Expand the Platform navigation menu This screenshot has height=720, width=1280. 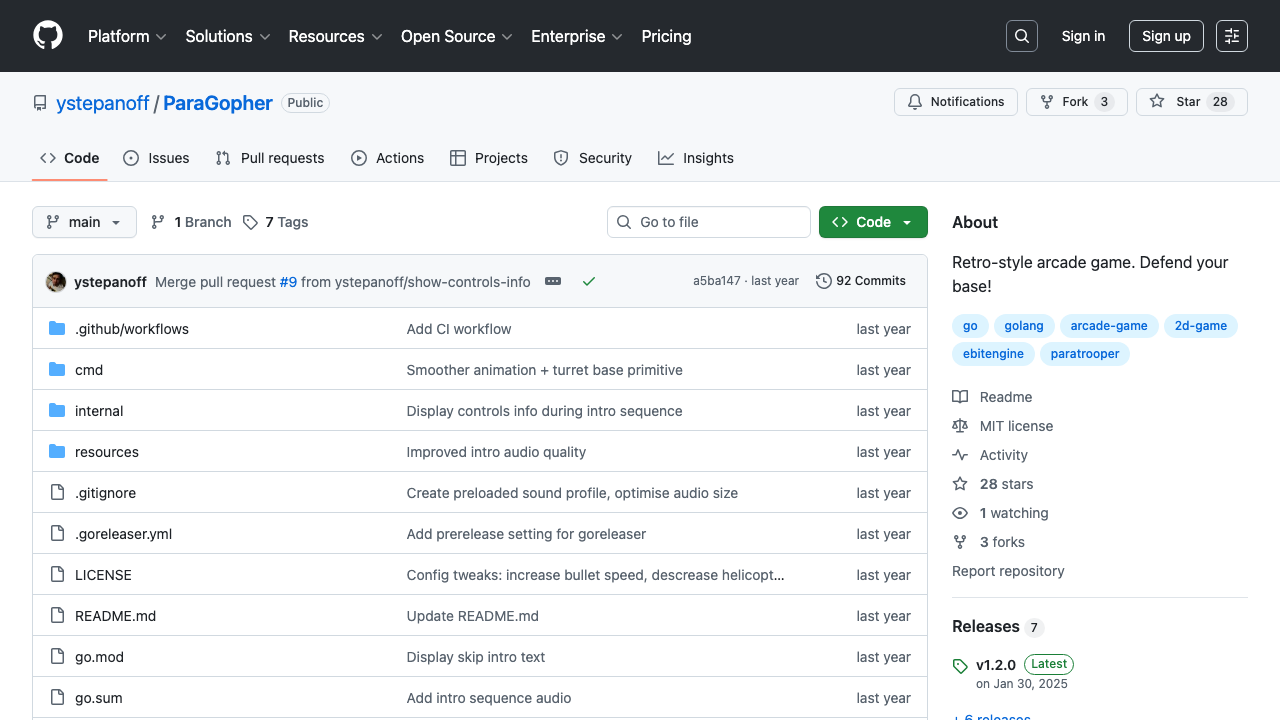click(127, 36)
